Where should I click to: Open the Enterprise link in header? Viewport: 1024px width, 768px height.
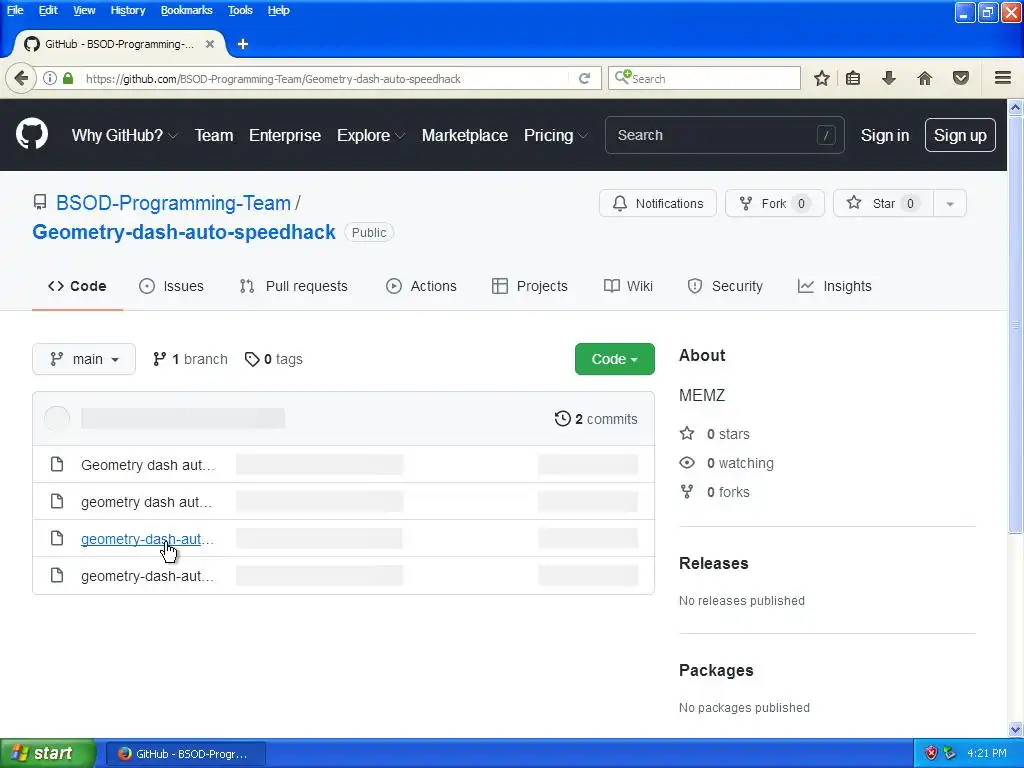tap(285, 135)
